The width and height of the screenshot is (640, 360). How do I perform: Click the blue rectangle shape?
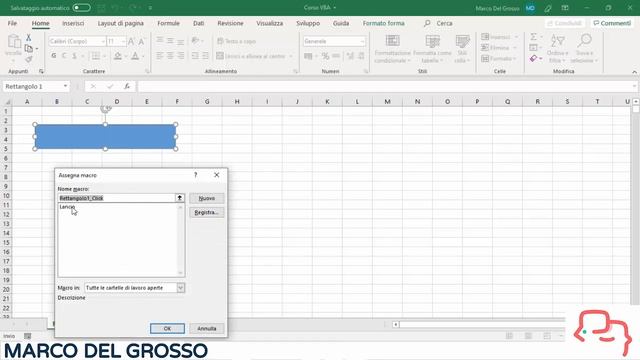coord(105,137)
